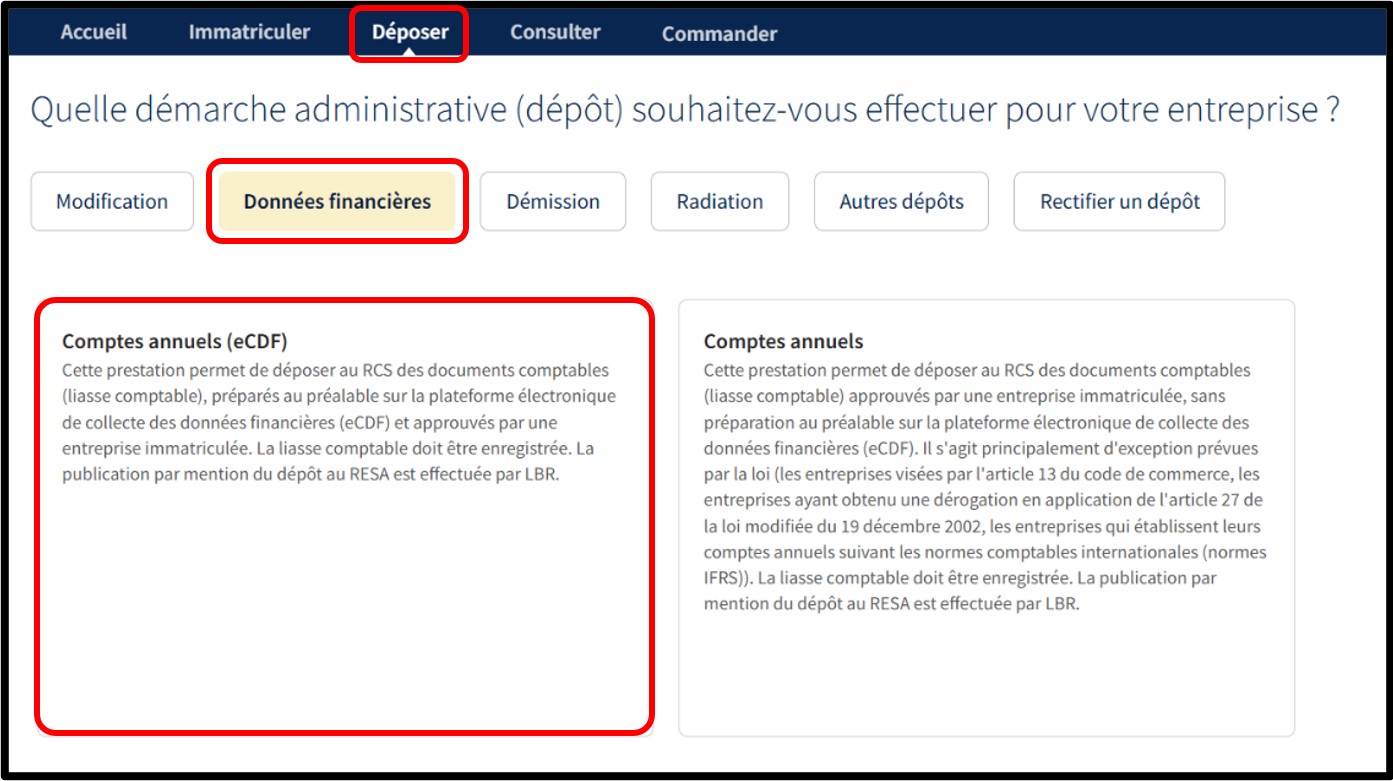Screen dimensions: 1393x781
Task: Click the 'Comptes annuels (eCDF)' card title
Action: (181, 341)
